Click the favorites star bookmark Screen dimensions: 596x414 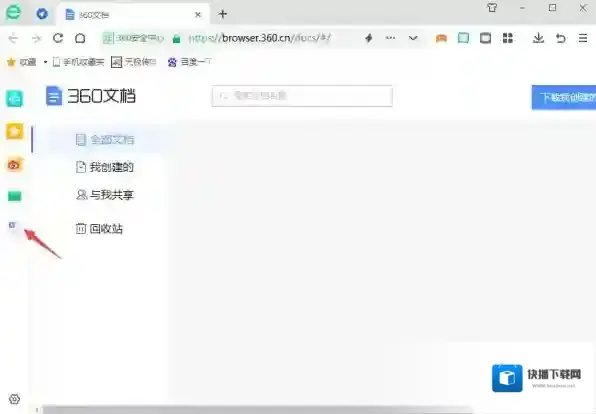[21, 62]
